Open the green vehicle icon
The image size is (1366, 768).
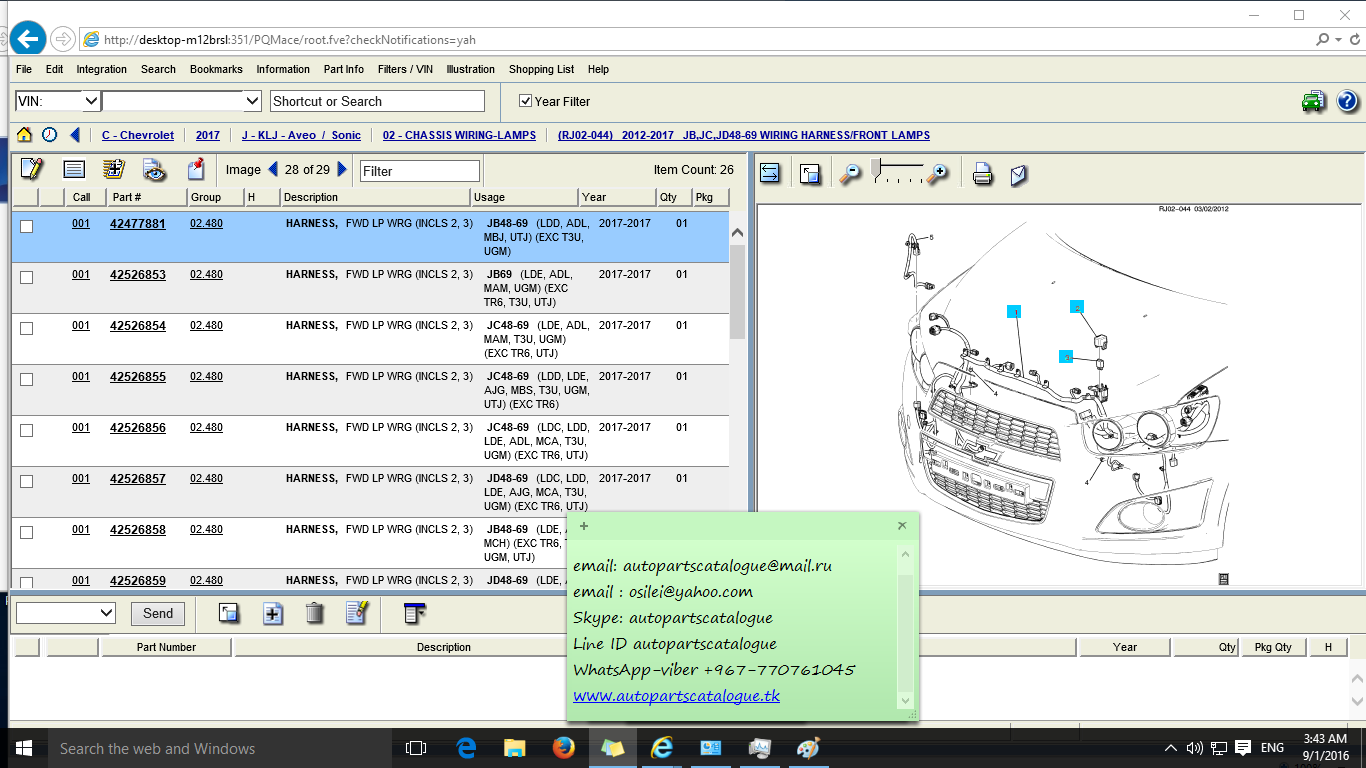(x=1313, y=101)
